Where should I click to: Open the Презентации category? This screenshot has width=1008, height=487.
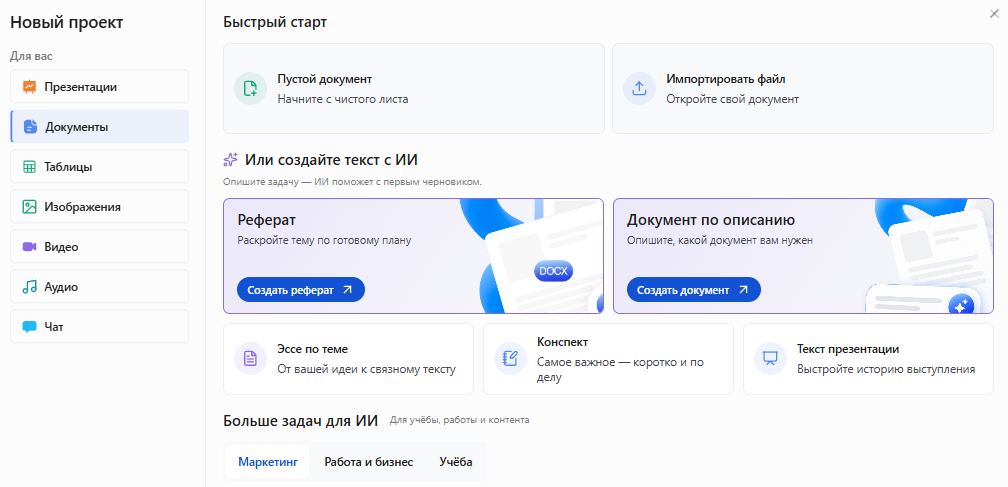pos(100,87)
